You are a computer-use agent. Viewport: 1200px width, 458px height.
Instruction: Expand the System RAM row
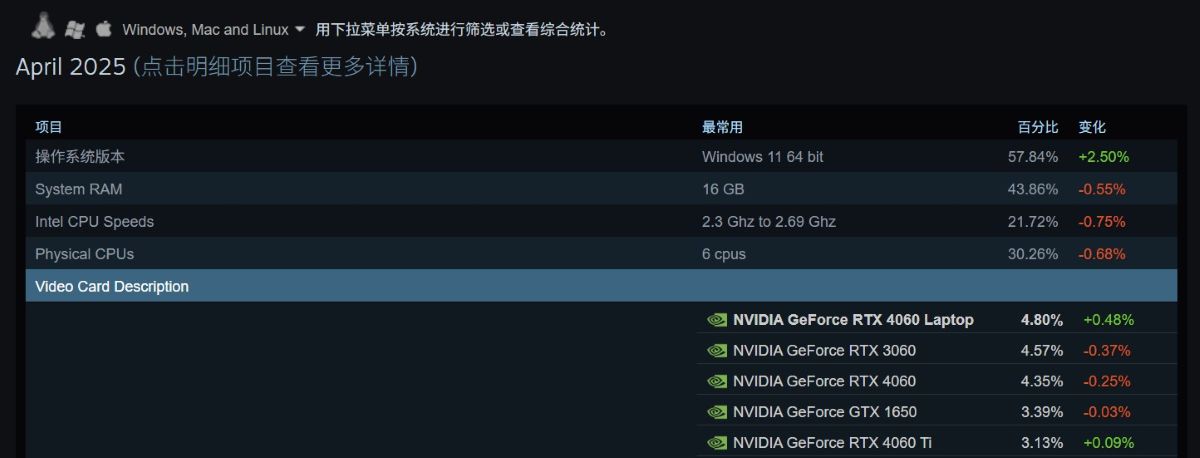click(601, 189)
